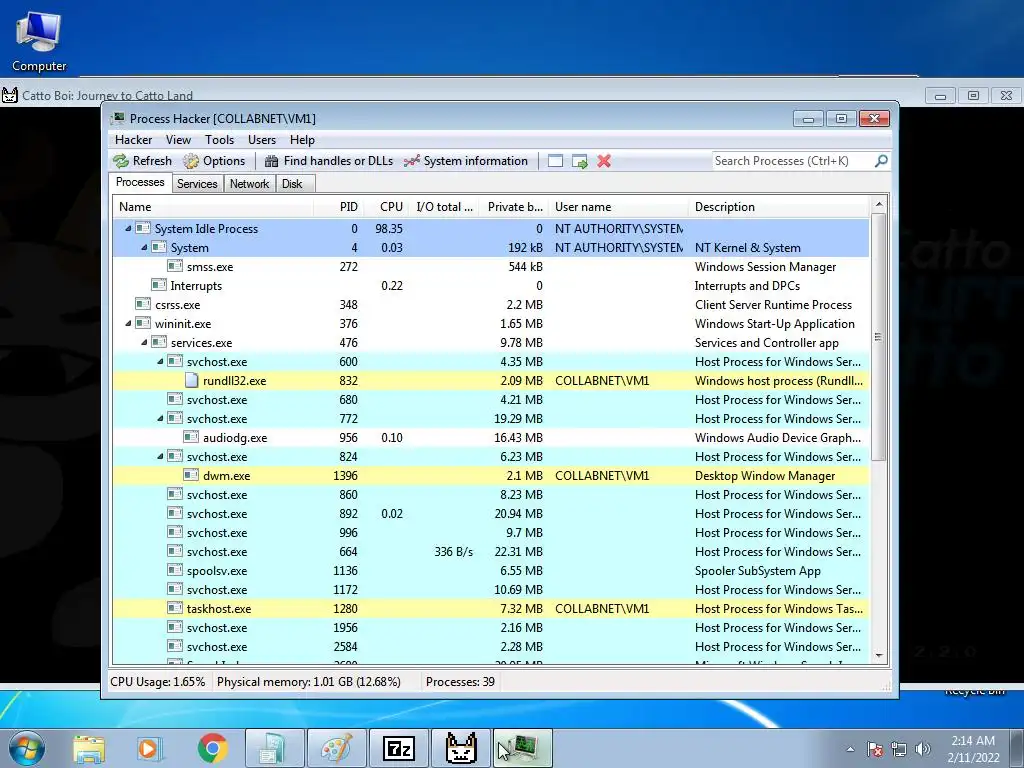Select the spoolsv.exe process row

[x=491, y=570]
